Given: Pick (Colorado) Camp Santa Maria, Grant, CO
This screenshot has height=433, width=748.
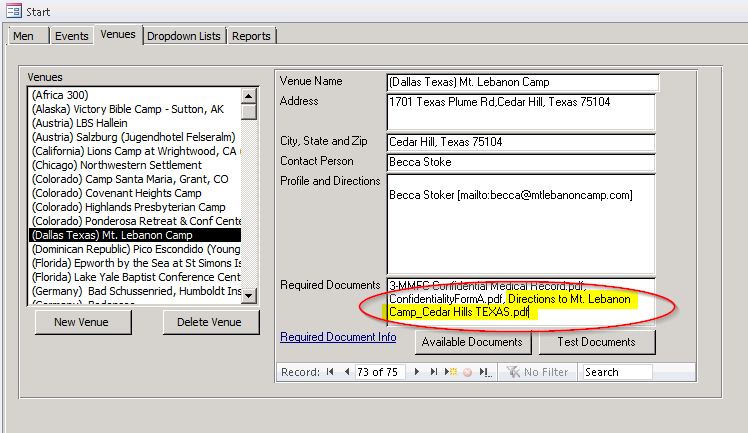Looking at the screenshot, I should click(135, 179).
